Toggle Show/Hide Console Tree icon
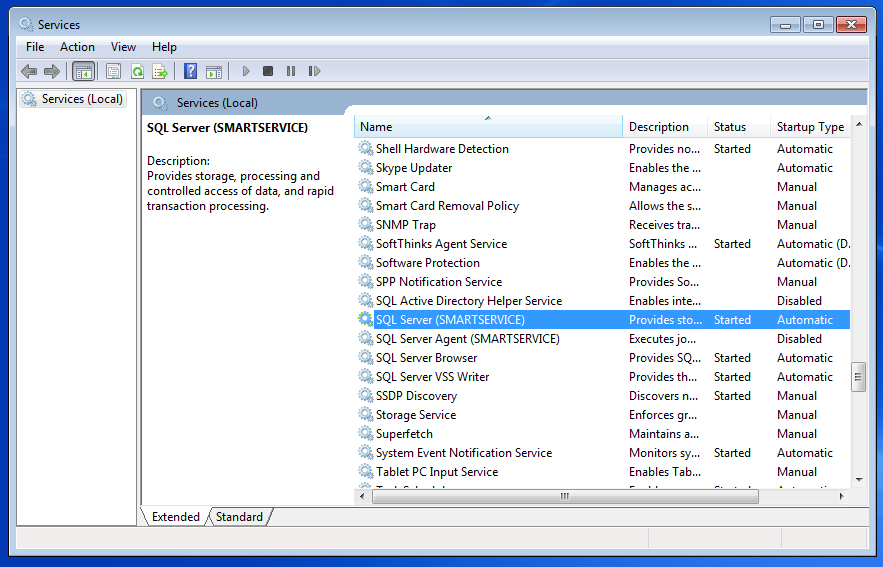 click(83, 72)
